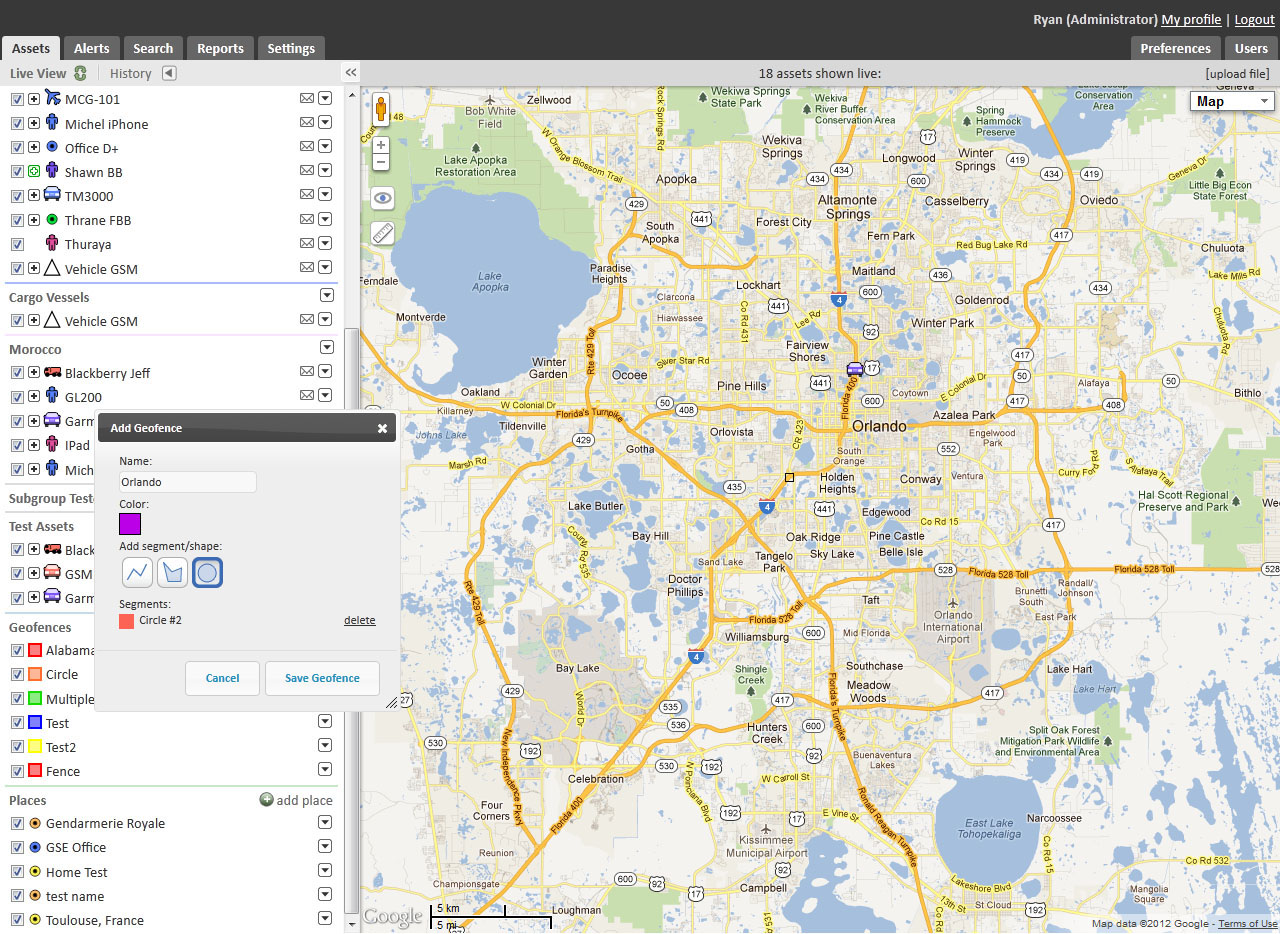Screen dimensions: 1280x934
Task: Select the polyline segment shape tool
Action: click(x=137, y=572)
